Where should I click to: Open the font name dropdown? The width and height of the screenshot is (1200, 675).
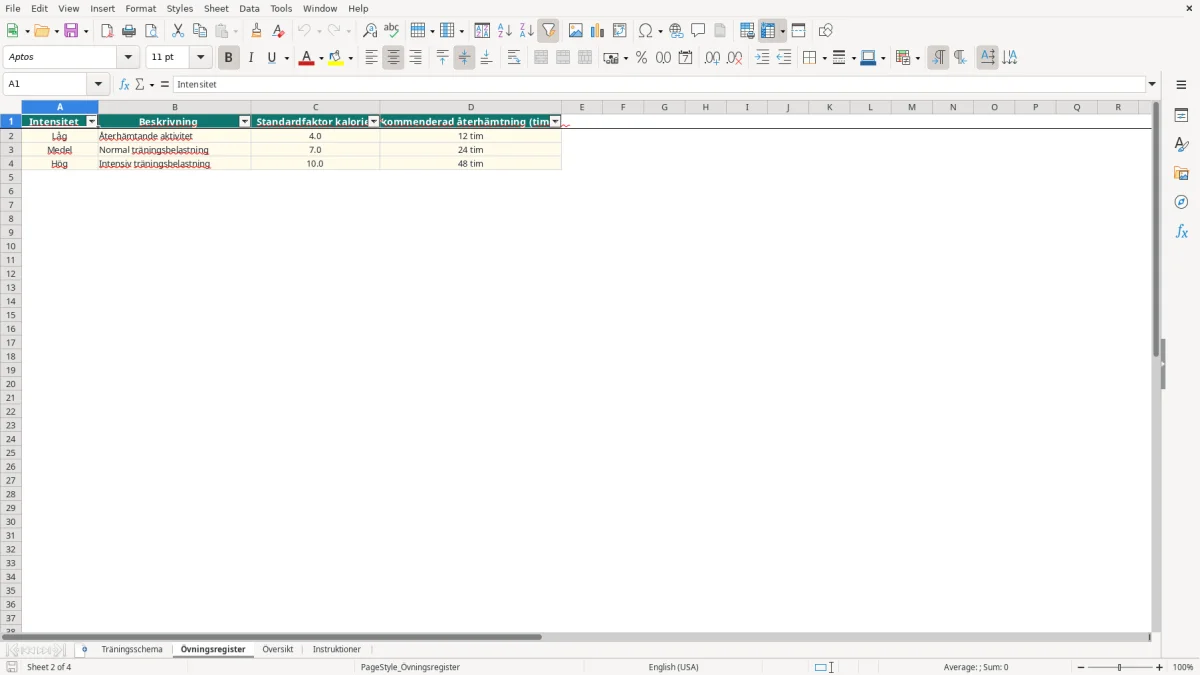click(128, 58)
